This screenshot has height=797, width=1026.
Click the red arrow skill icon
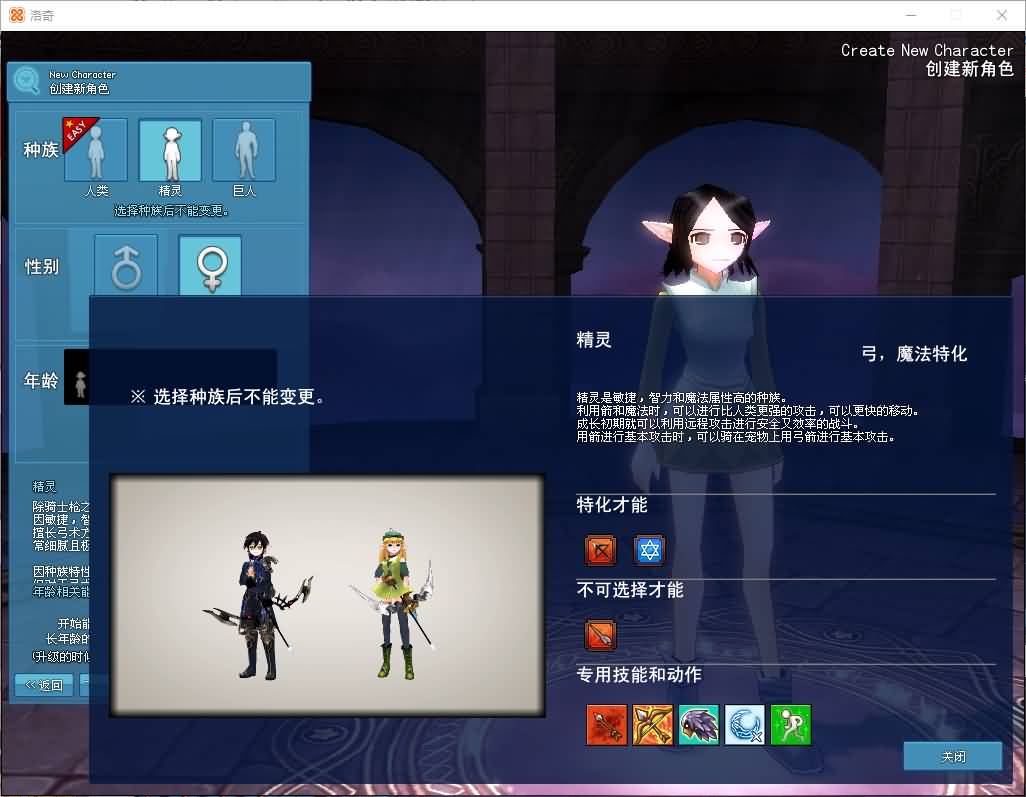pos(607,725)
